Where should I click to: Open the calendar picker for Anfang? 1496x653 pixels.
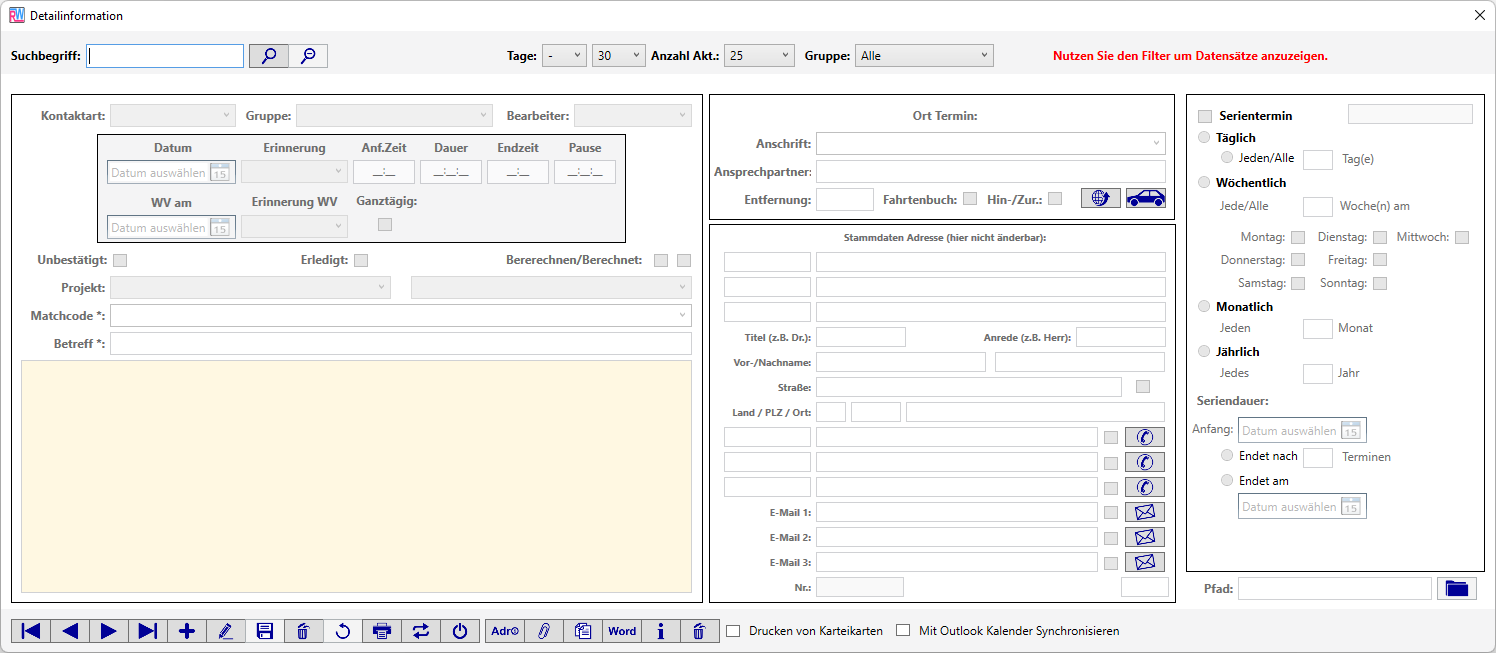1350,431
